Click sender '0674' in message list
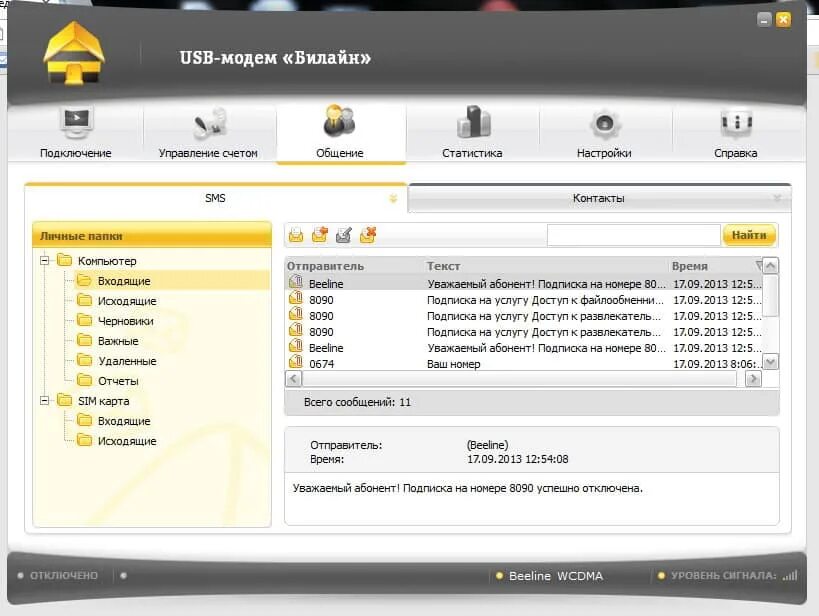The image size is (819, 616). tap(321, 364)
